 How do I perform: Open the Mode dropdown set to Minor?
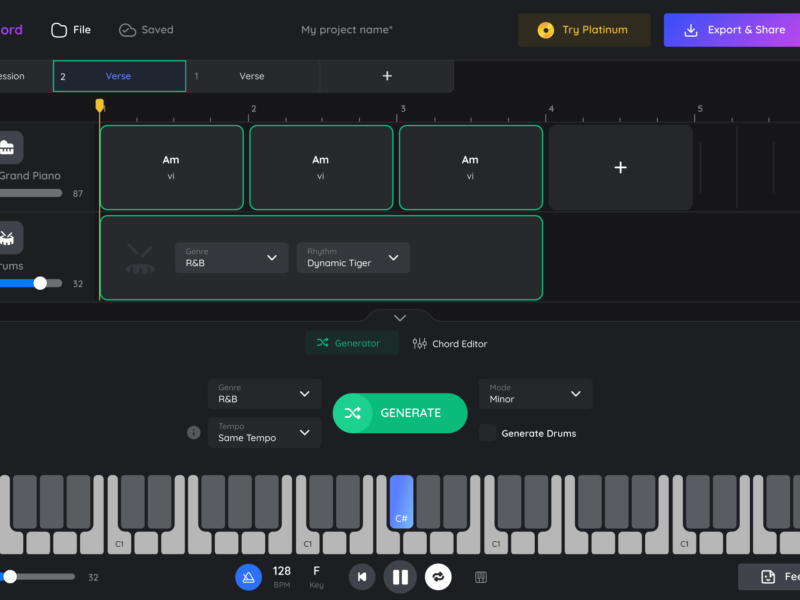535,394
